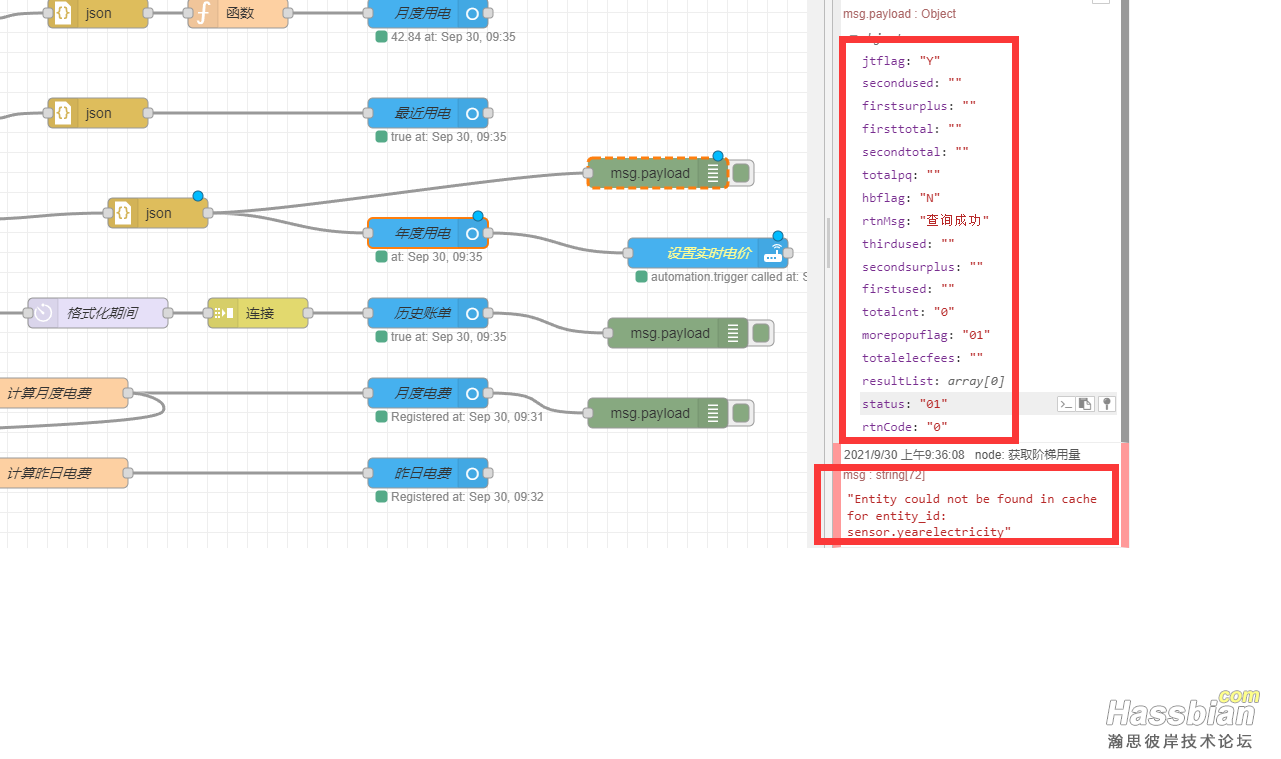Click the firsttotal property row

[x=912, y=129]
